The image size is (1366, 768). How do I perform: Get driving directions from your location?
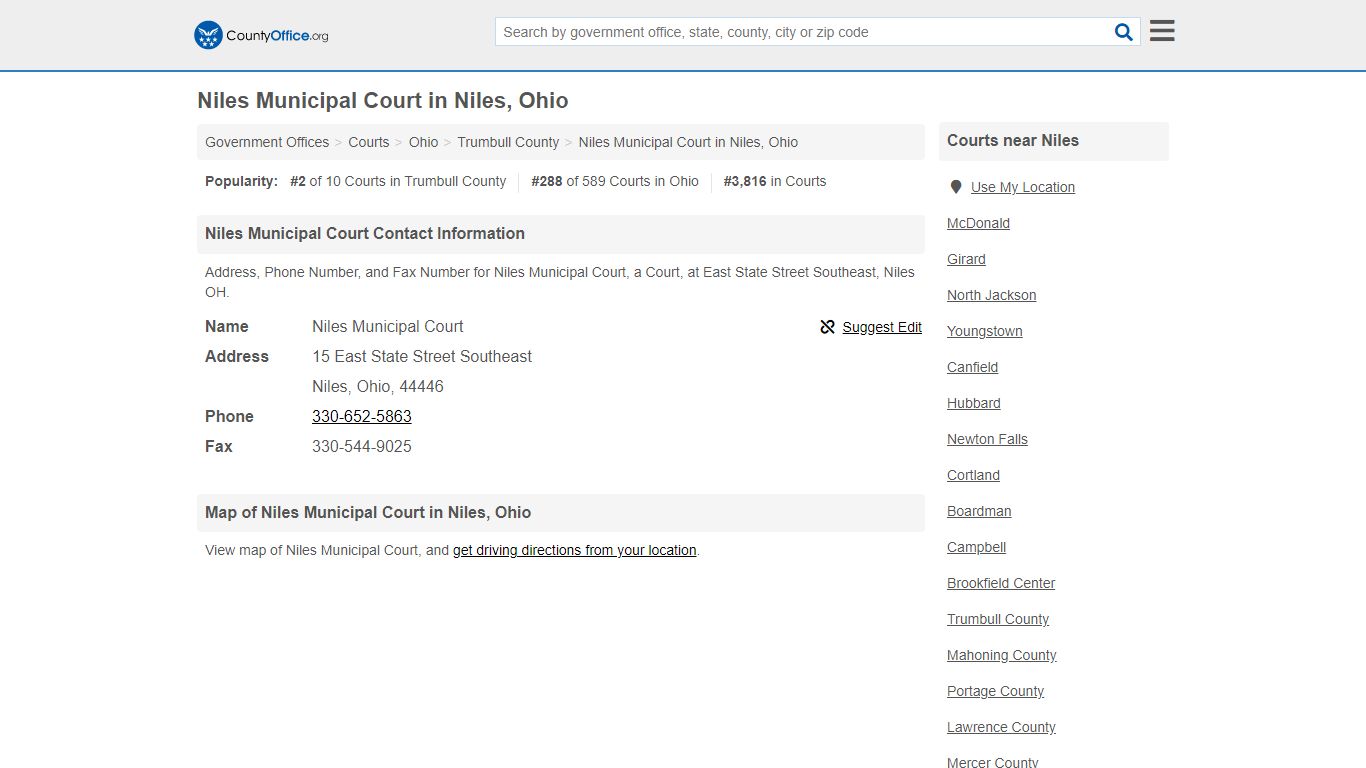(575, 550)
